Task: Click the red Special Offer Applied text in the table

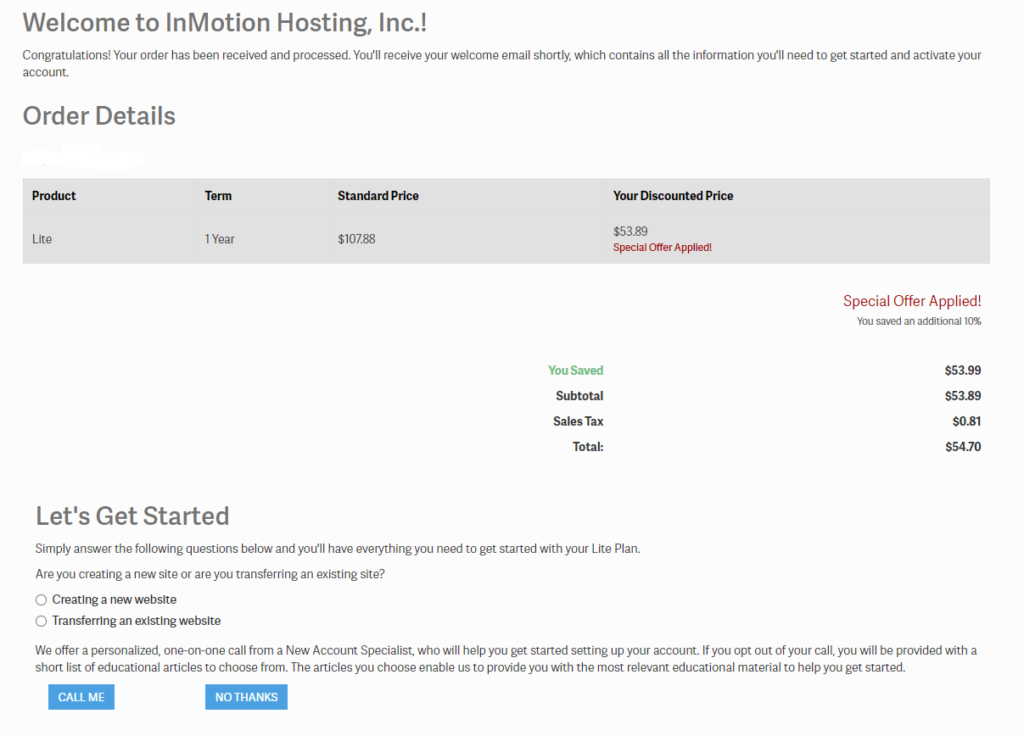Action: (662, 248)
